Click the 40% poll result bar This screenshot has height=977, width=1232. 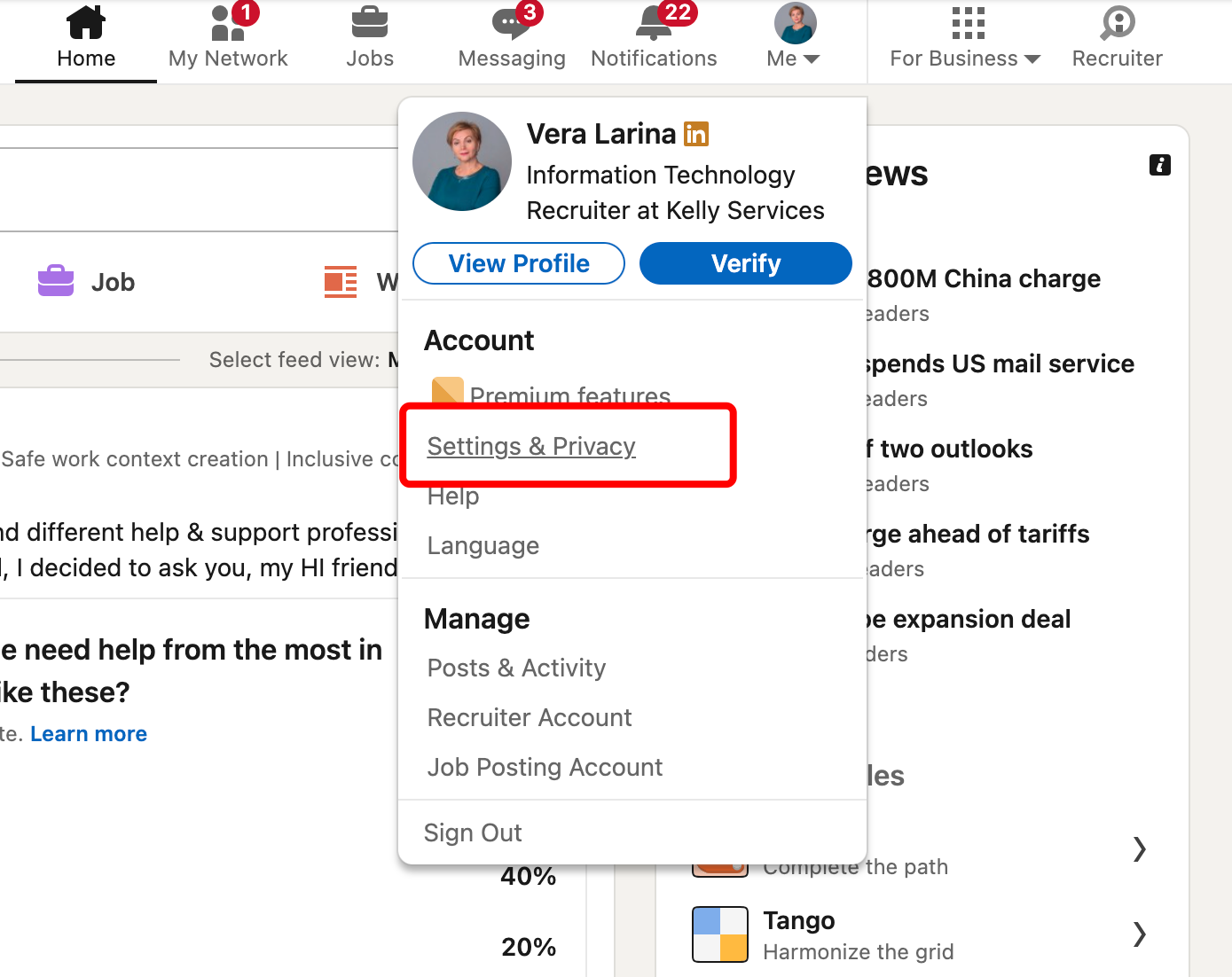coord(527,876)
